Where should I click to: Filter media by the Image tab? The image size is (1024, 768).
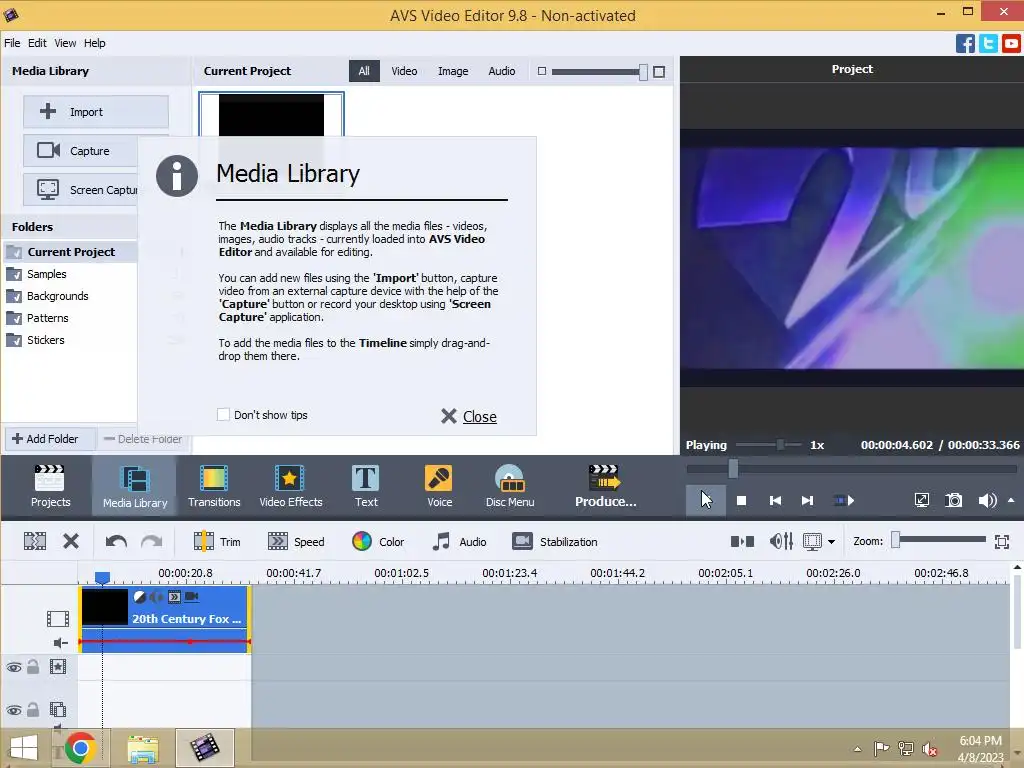453,71
